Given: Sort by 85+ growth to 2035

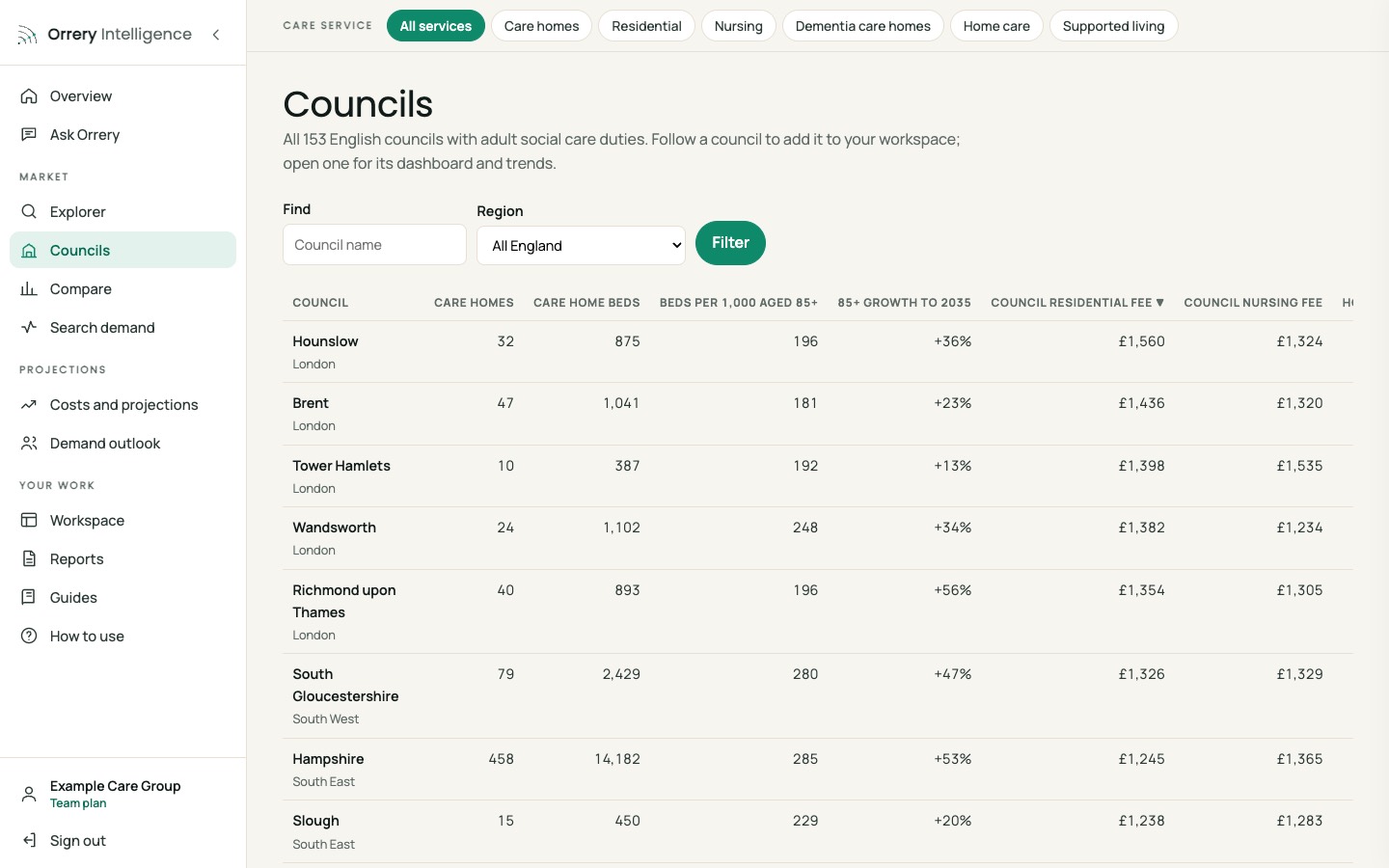Looking at the screenshot, I should coord(904,303).
